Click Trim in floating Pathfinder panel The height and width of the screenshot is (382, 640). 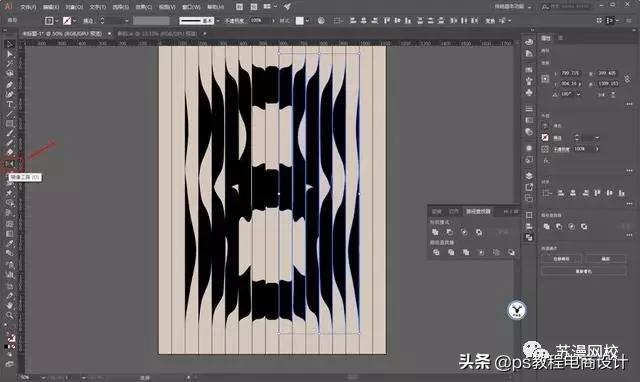451,252
